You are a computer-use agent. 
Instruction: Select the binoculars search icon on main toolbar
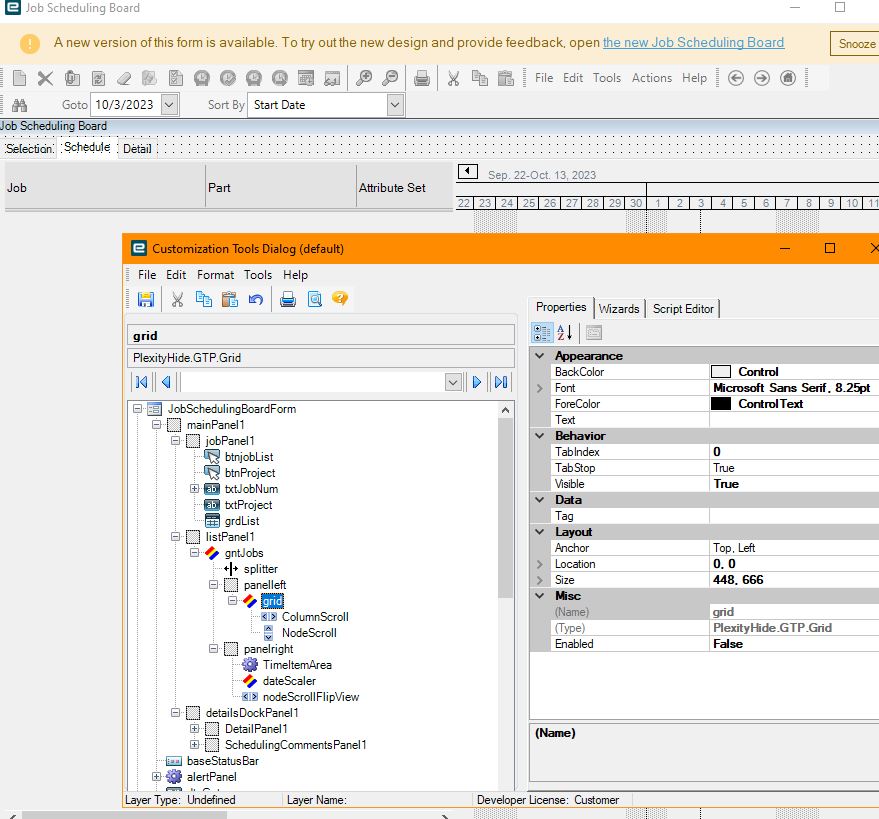click(18, 104)
